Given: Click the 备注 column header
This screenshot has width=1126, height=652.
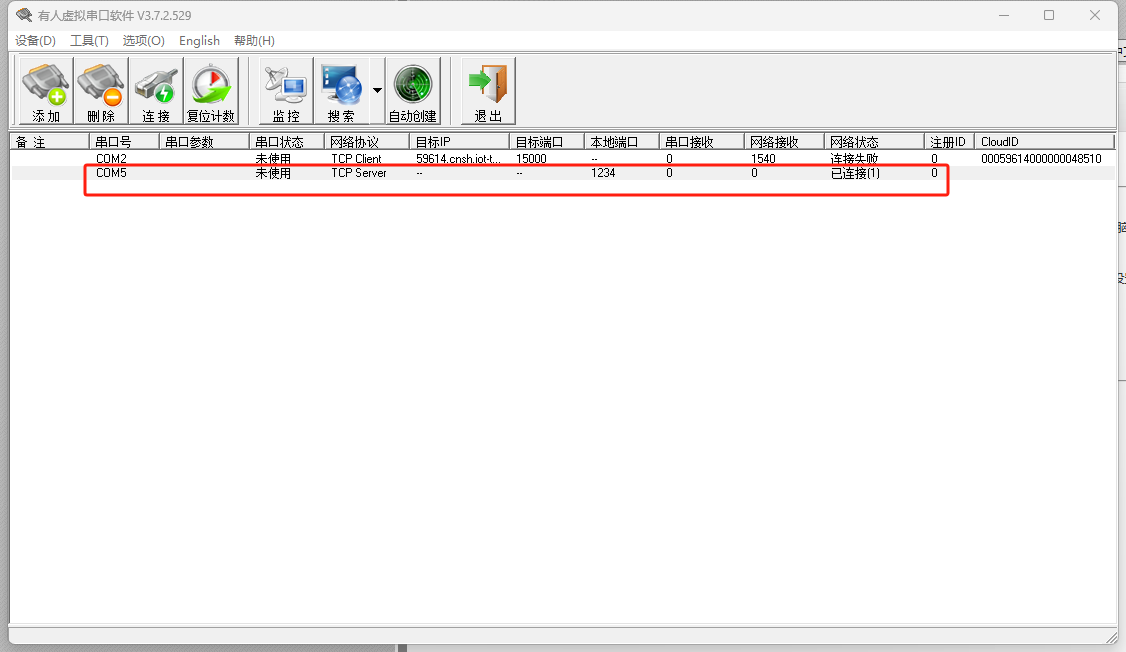Looking at the screenshot, I should (50, 142).
